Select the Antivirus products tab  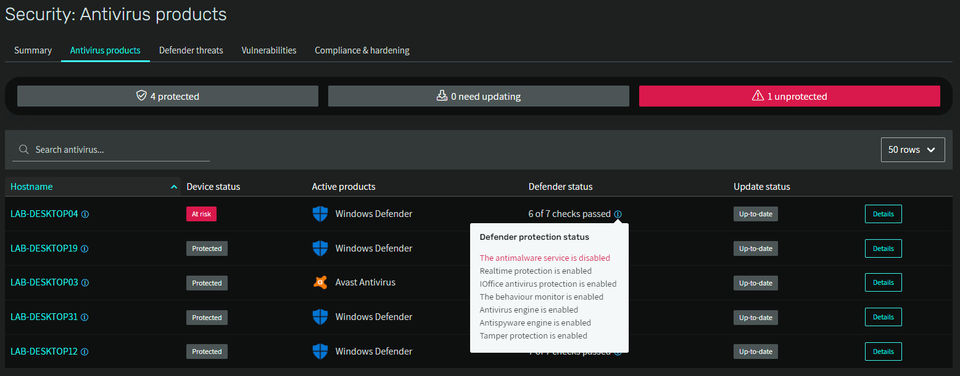[x=105, y=50]
